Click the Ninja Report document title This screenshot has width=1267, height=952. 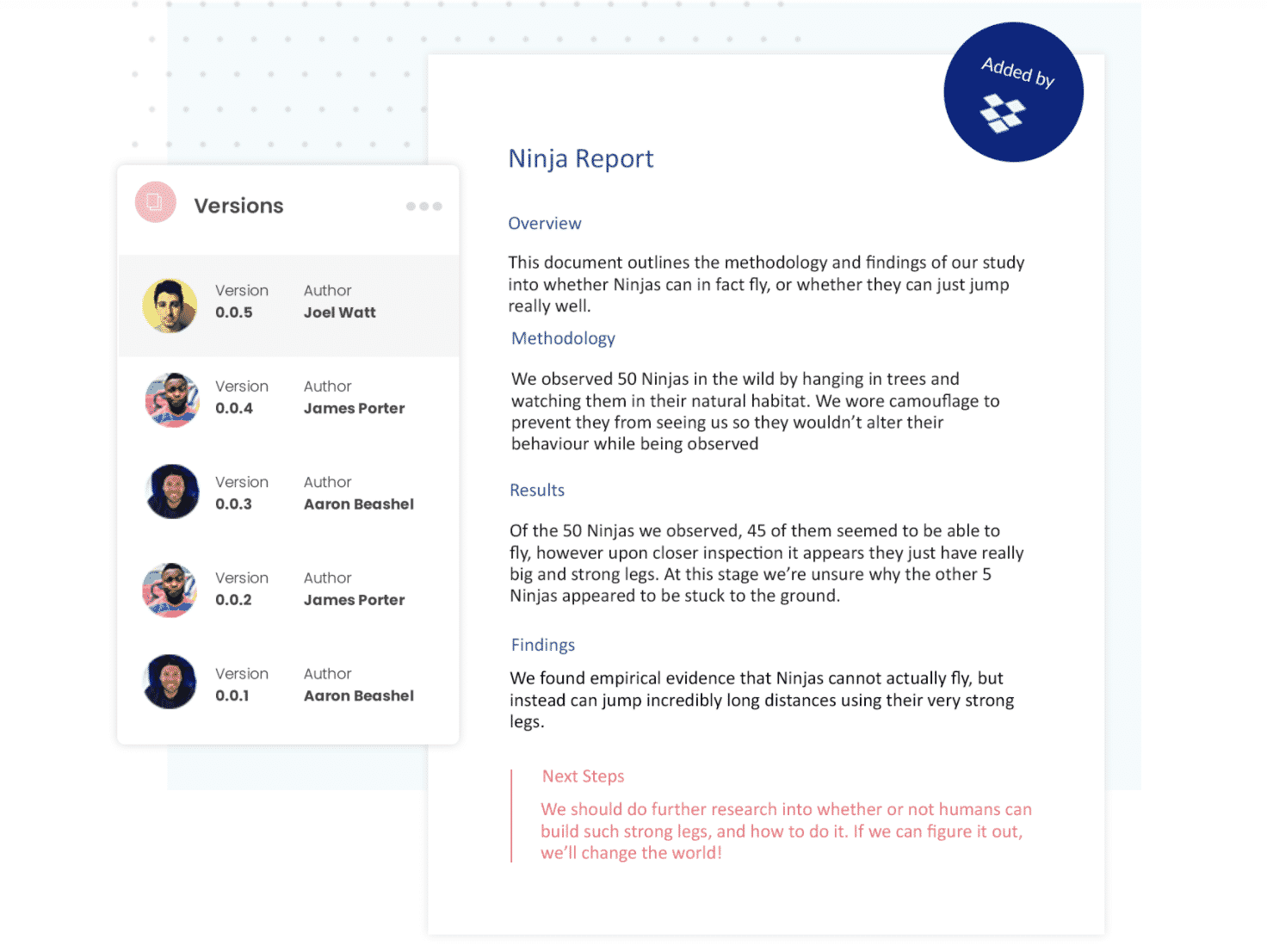(581, 159)
